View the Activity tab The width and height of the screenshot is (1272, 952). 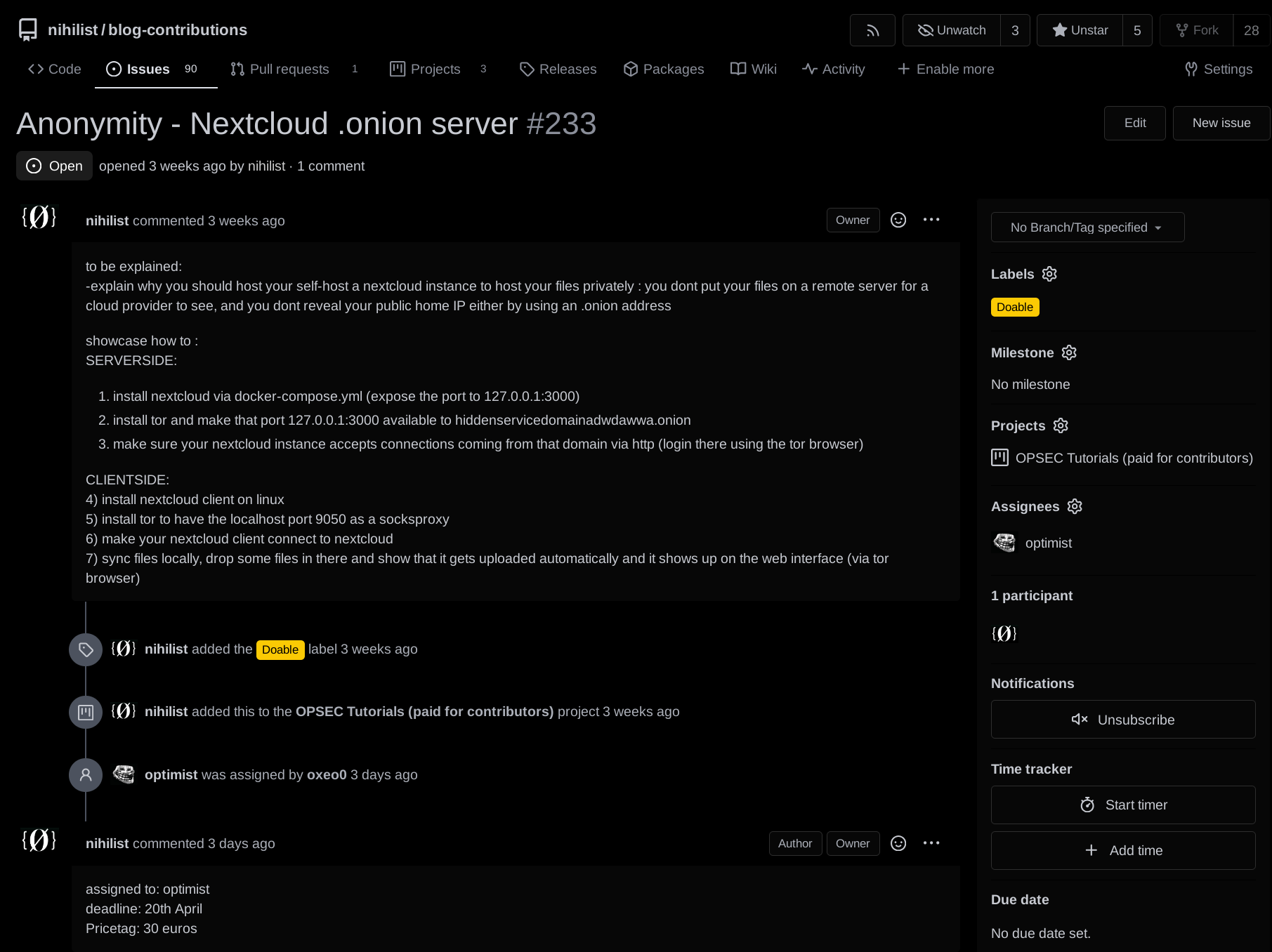click(x=834, y=69)
